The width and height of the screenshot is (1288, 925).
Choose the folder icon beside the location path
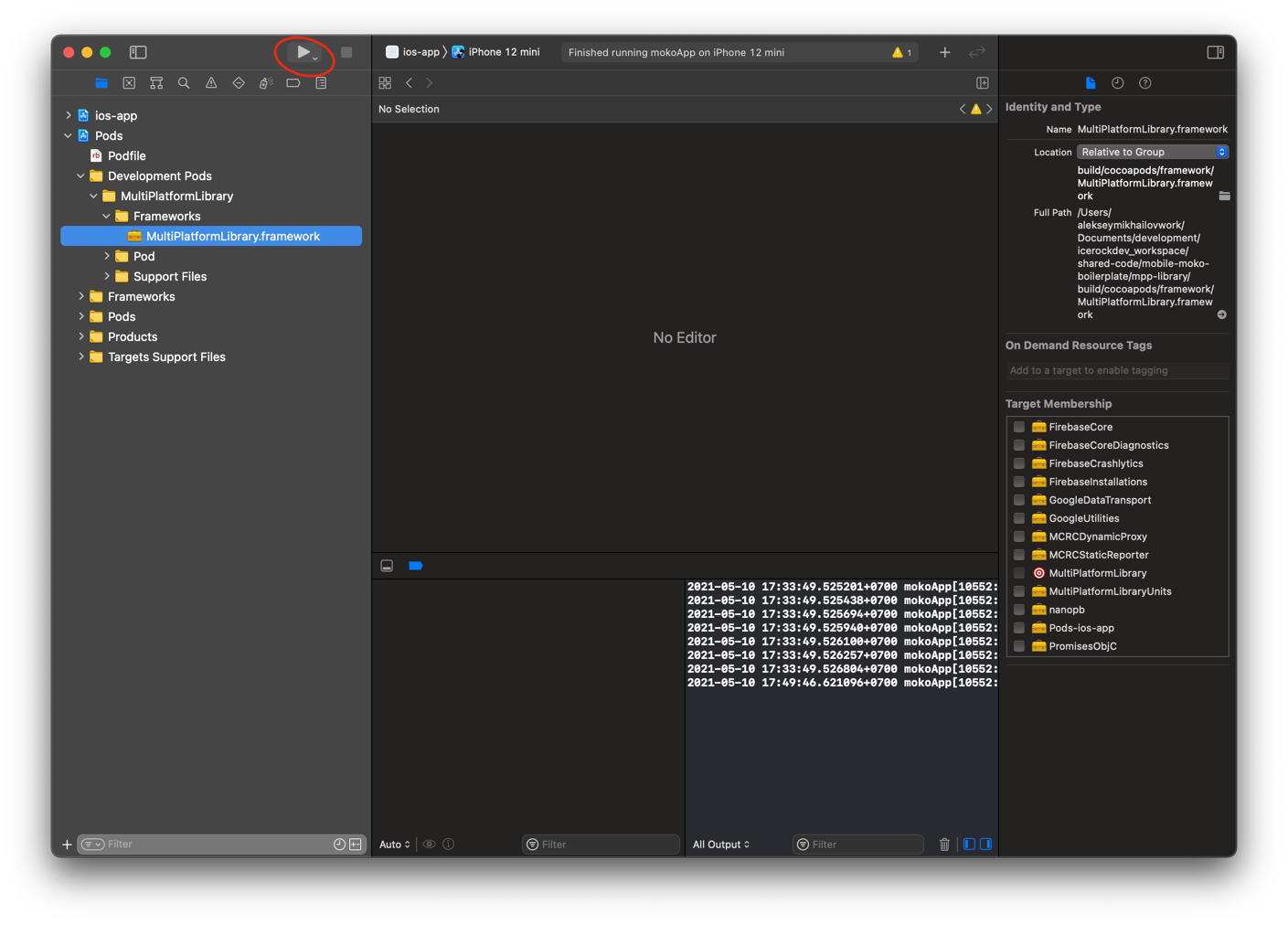click(x=1224, y=196)
